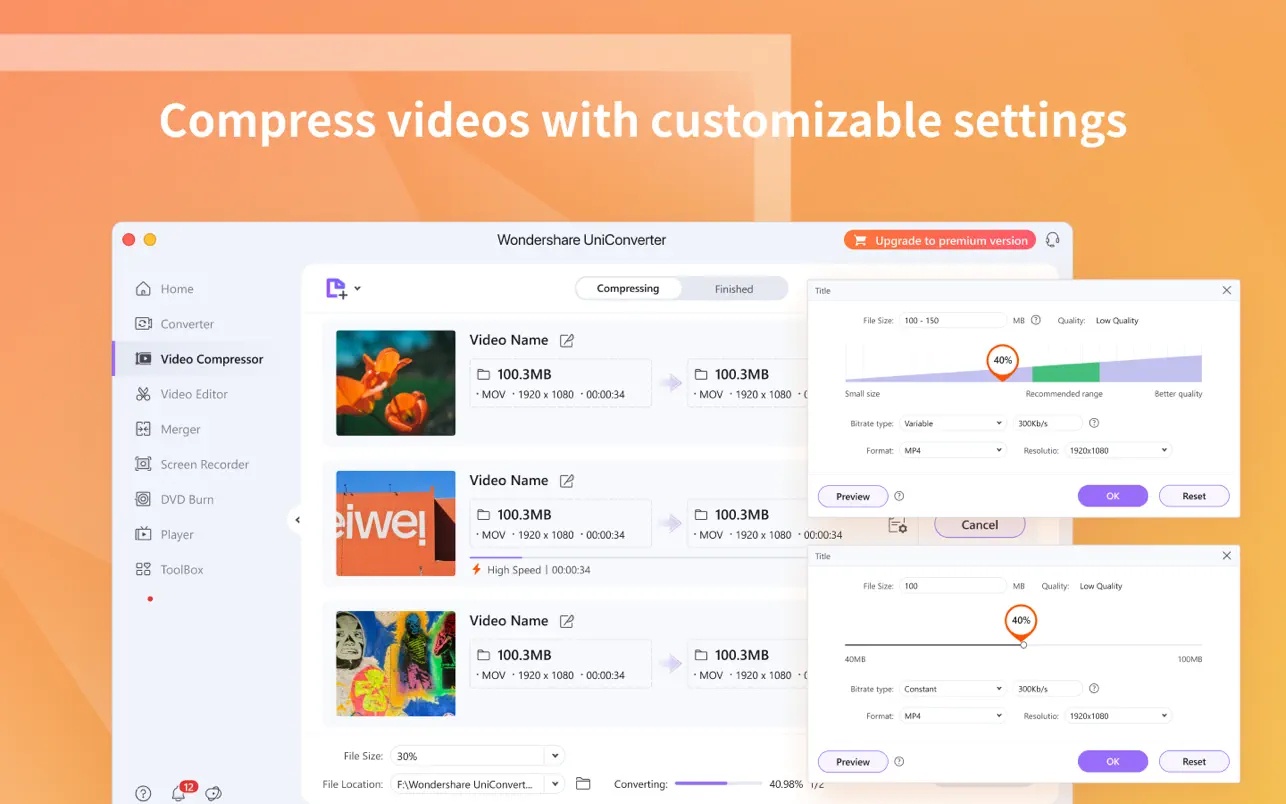
Task: Click the cart icon on the Upgrade button
Action: (x=859, y=240)
